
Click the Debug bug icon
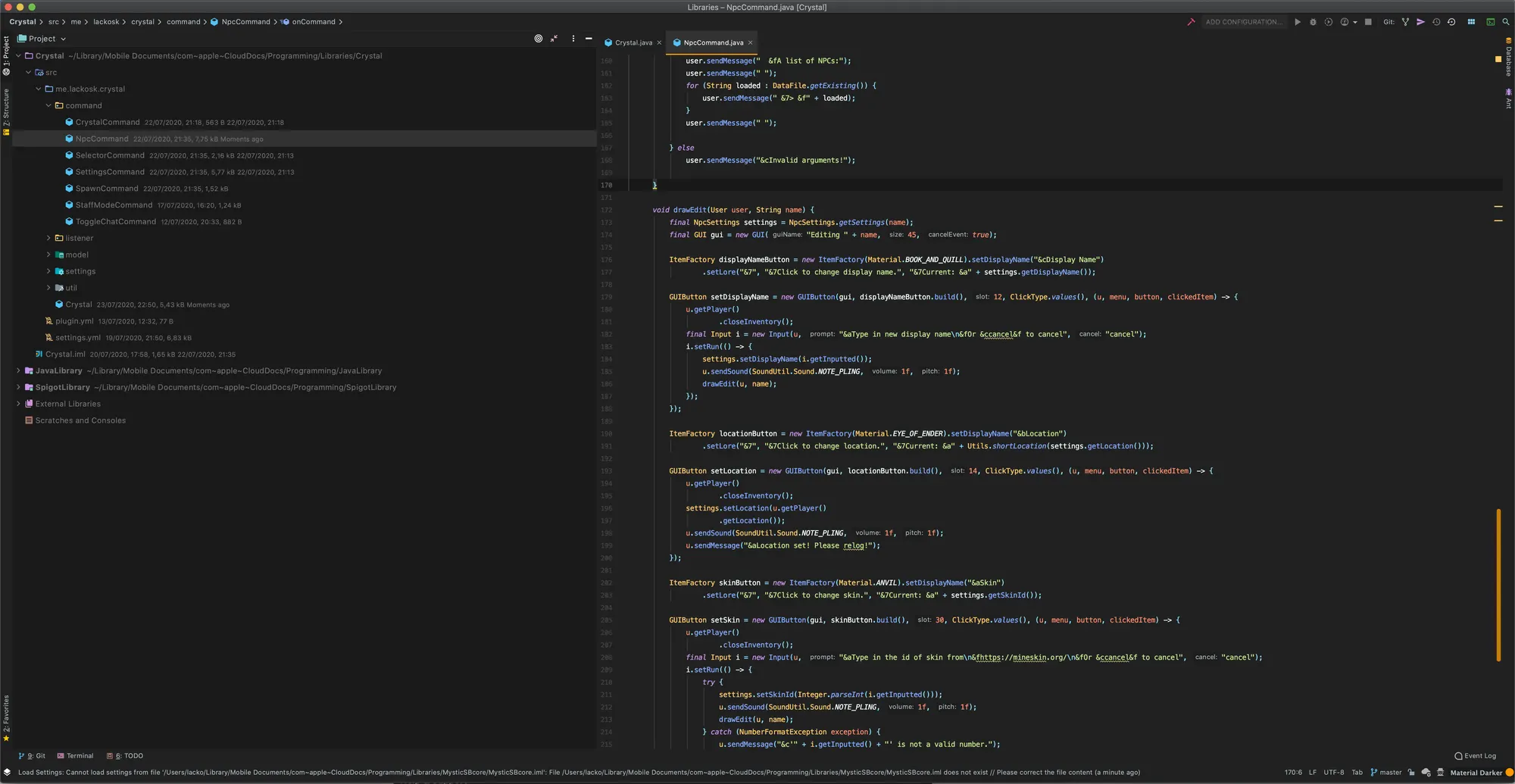click(1313, 22)
